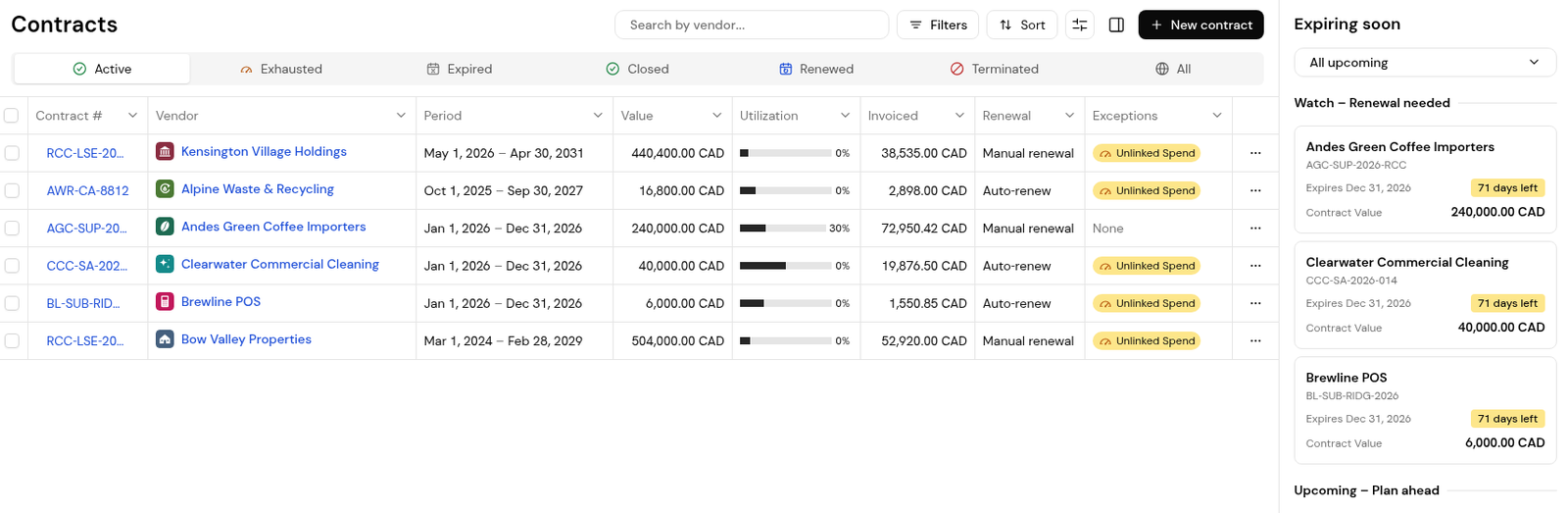
Task: Open row actions for Andes Green Coffee Importers
Action: pyautogui.click(x=1255, y=228)
